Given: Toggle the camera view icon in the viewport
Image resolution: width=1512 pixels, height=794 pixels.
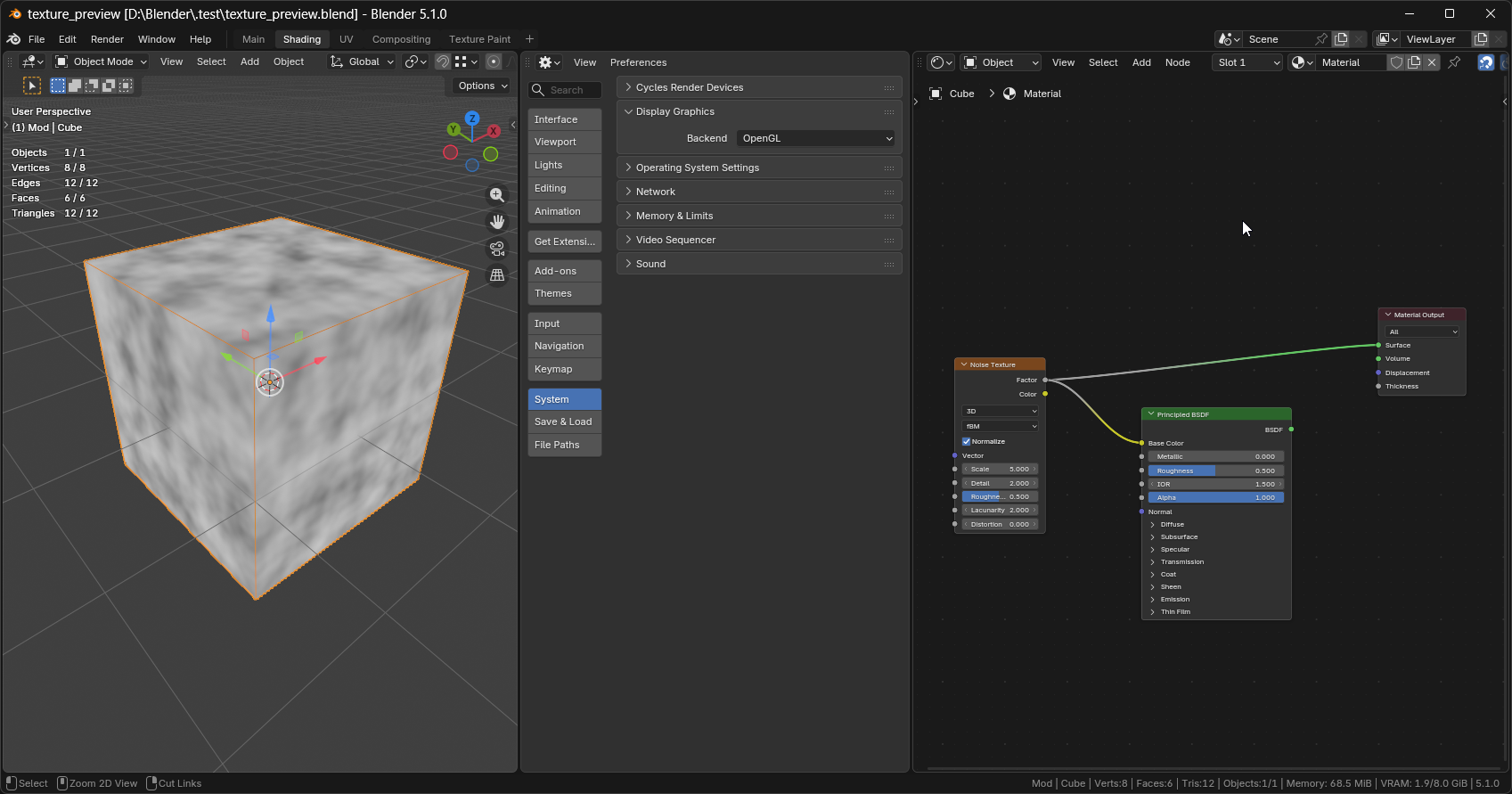Looking at the screenshot, I should coord(497,249).
